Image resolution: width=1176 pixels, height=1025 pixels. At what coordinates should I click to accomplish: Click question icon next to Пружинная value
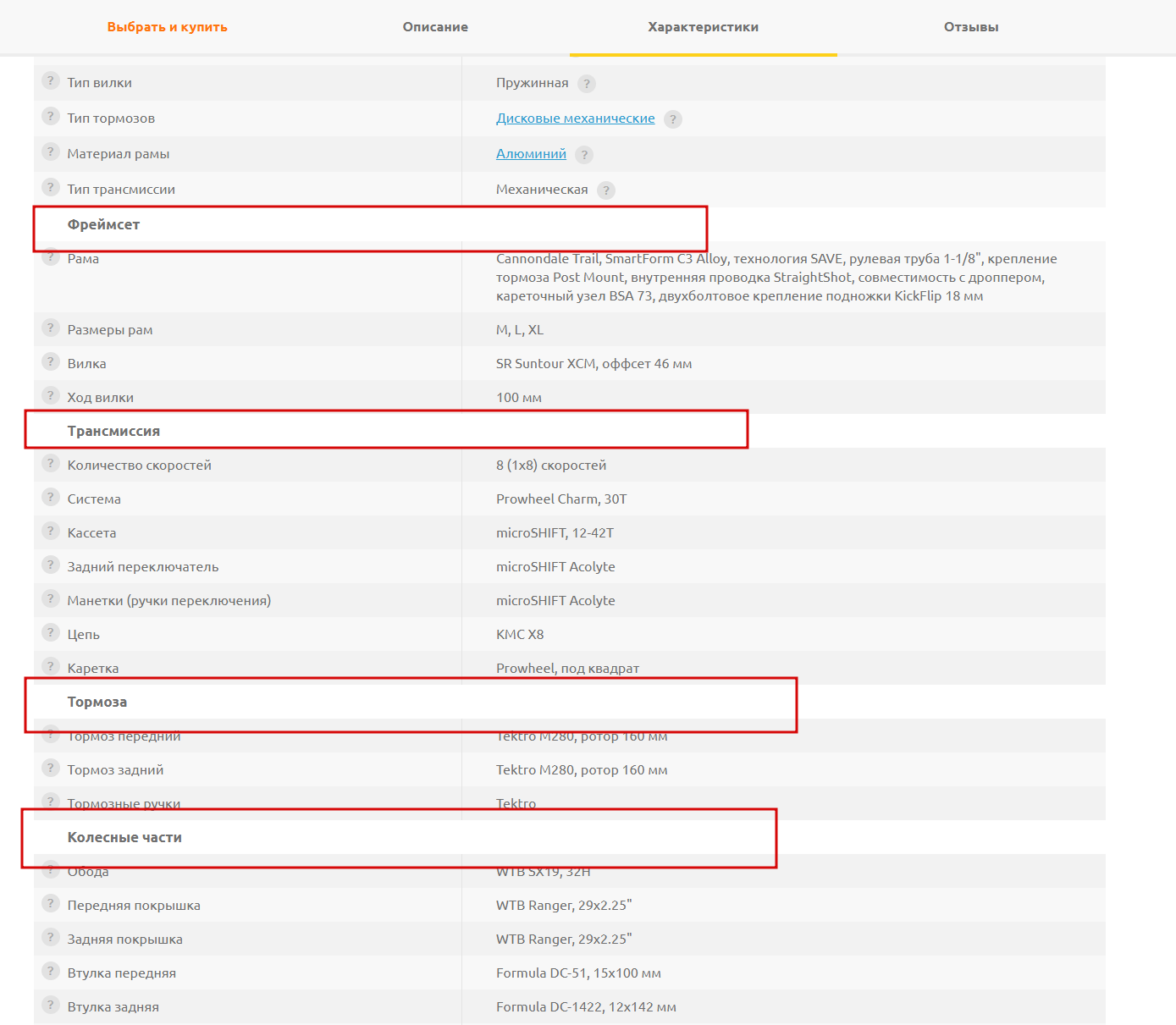click(x=587, y=84)
